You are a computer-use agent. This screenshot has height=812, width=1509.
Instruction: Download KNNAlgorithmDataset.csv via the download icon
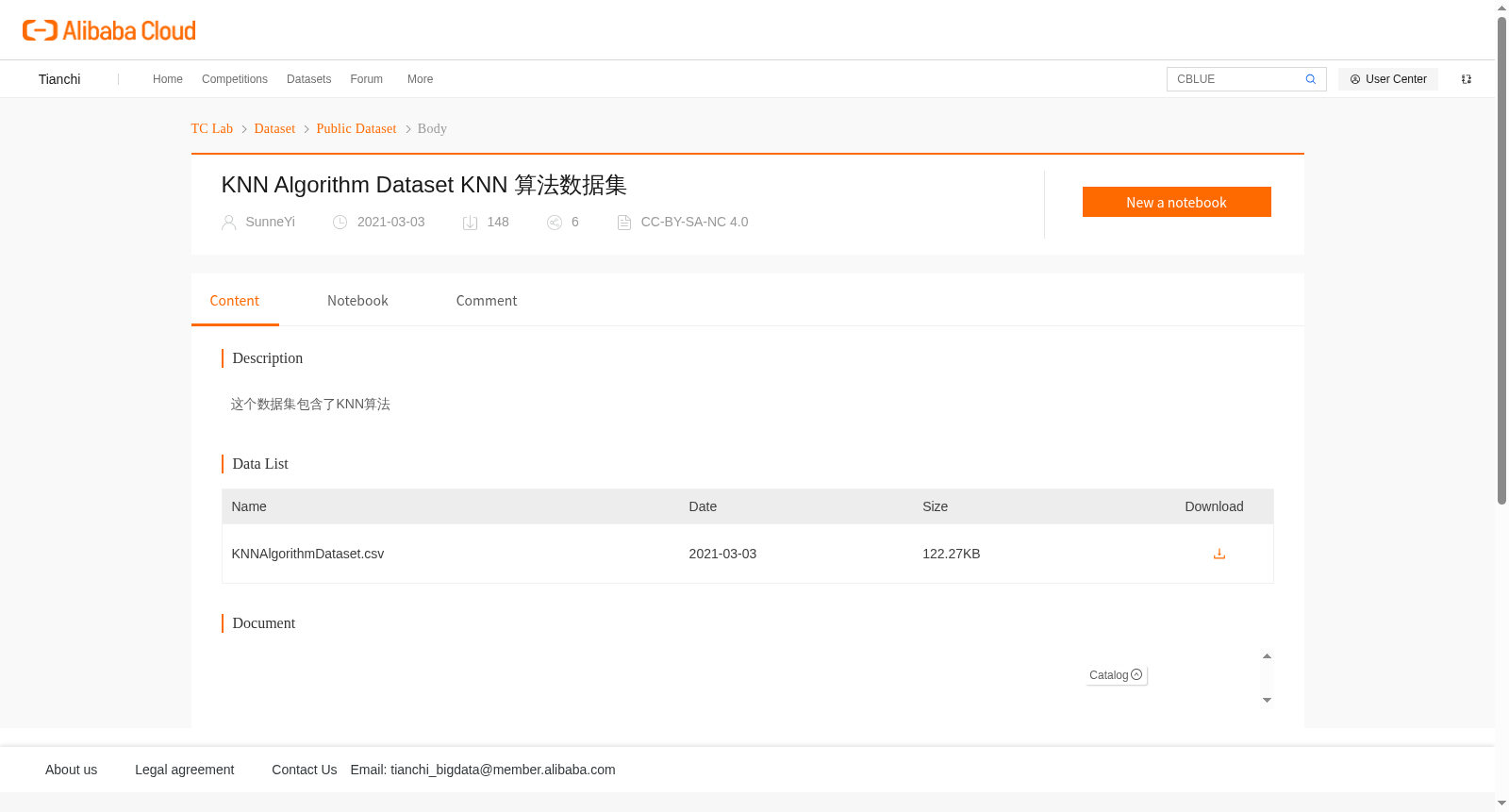[x=1219, y=554]
